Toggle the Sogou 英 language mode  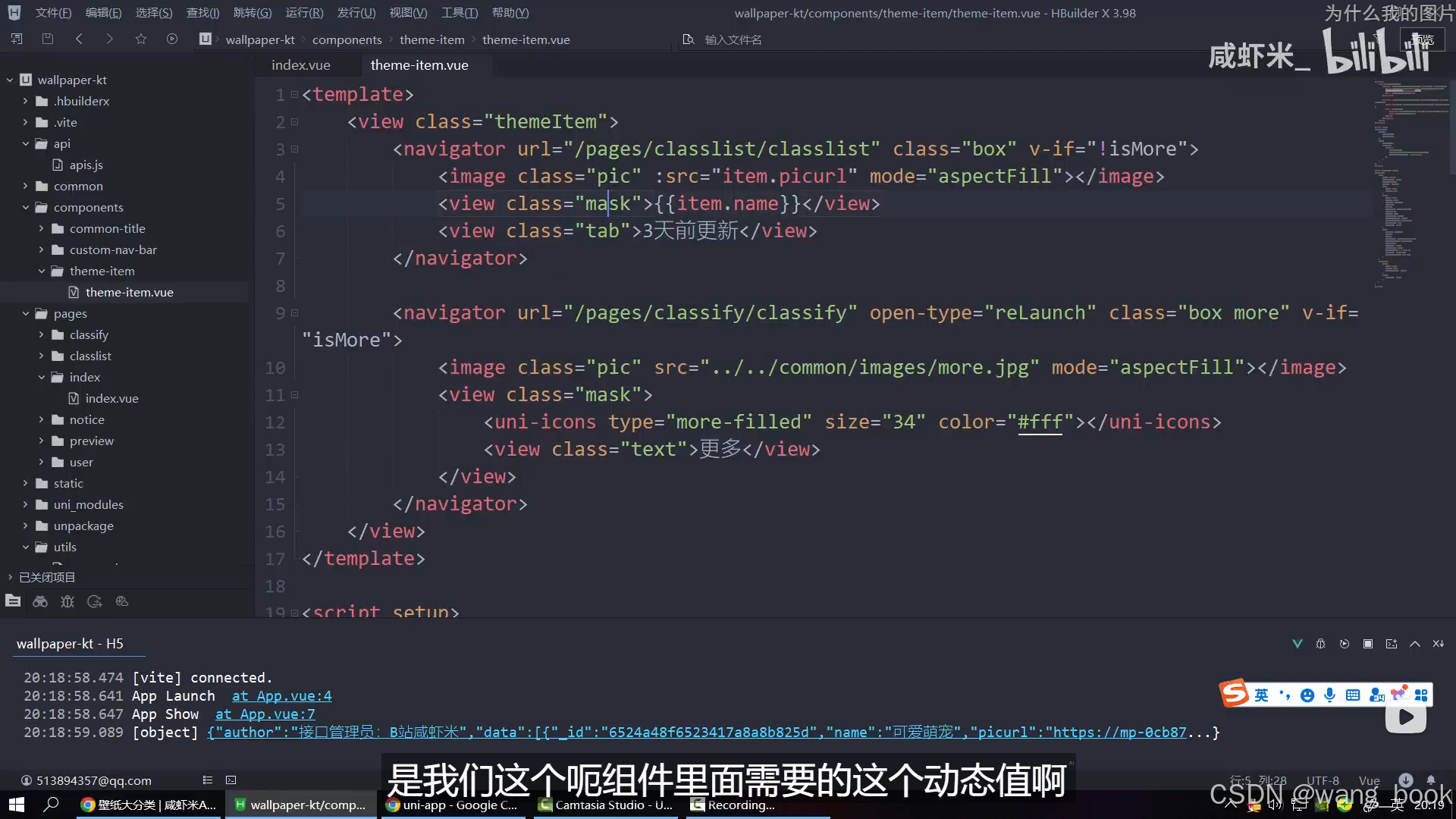pyautogui.click(x=1261, y=695)
